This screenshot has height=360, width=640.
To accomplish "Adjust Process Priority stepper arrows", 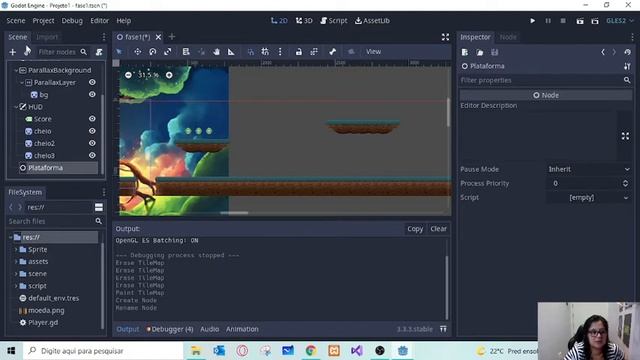I will pyautogui.click(x=625, y=183).
